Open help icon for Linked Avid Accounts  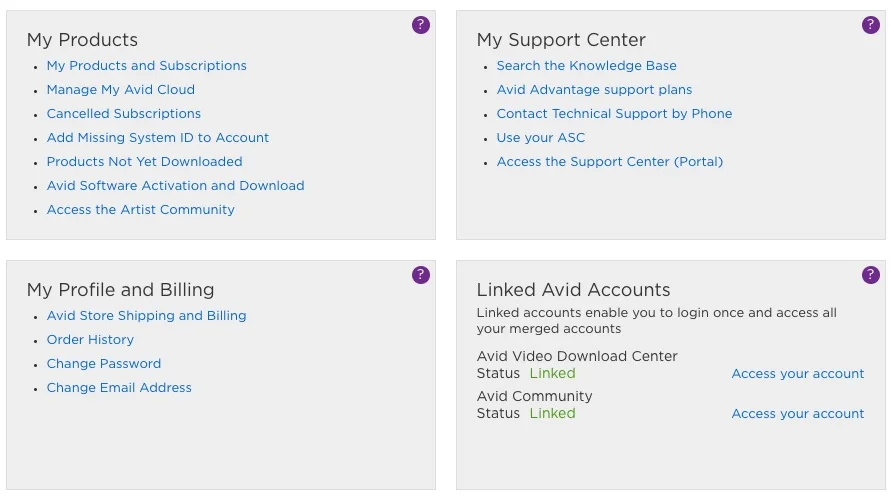click(x=871, y=275)
